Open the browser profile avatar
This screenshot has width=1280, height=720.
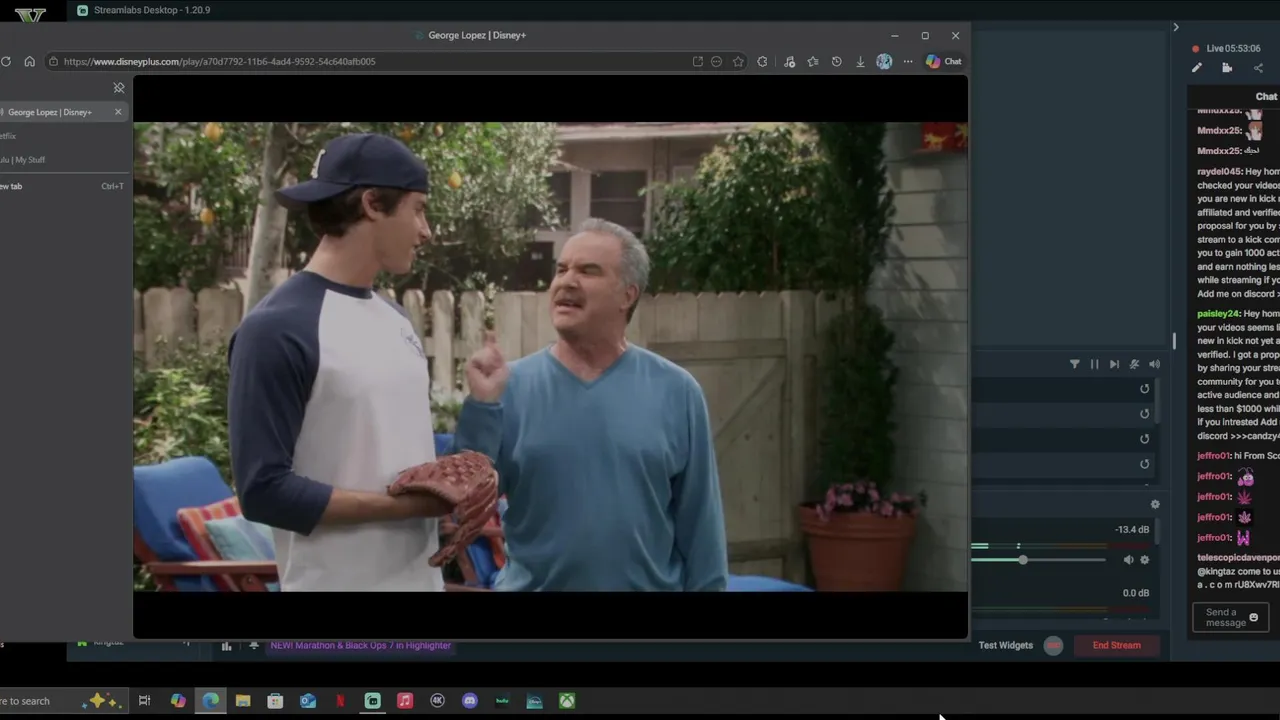pos(884,61)
